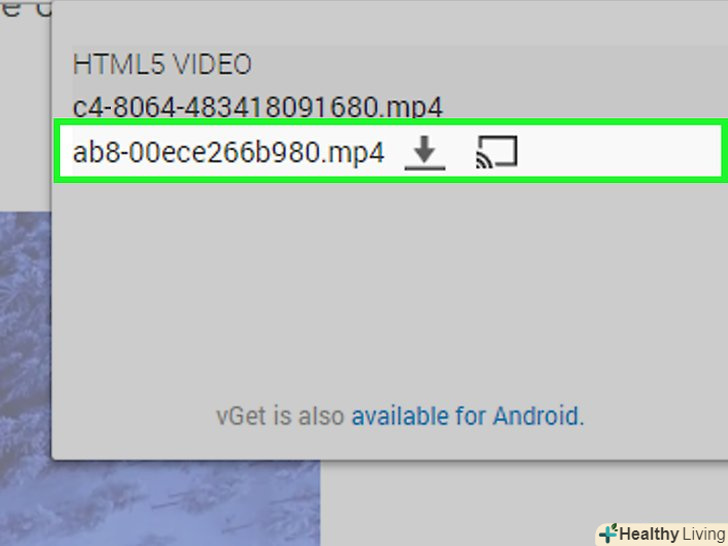
Task: Click the word 'Android' in the blue link
Action: click(535, 416)
